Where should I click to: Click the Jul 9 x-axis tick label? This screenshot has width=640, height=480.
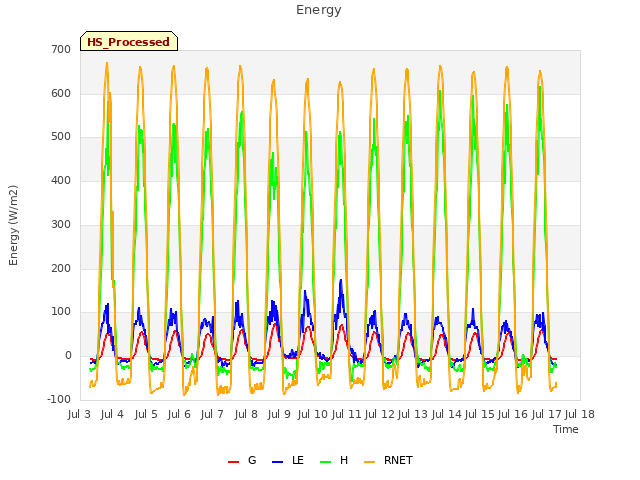click(x=279, y=414)
